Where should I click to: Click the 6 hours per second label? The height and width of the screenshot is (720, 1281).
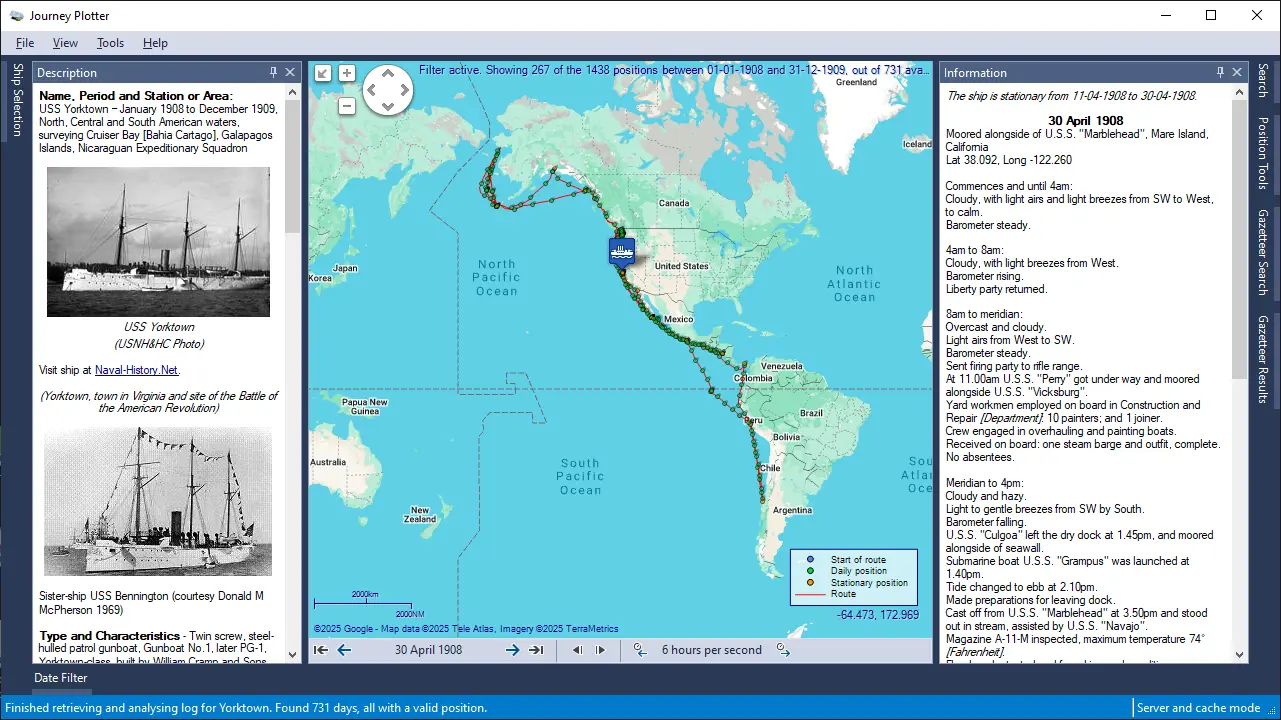[x=712, y=650]
